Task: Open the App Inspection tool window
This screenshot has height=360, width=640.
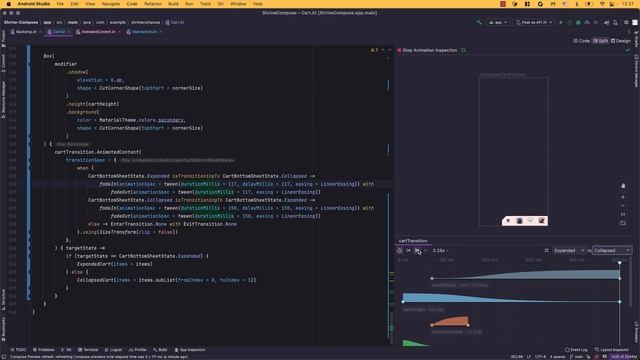Action: (190, 350)
